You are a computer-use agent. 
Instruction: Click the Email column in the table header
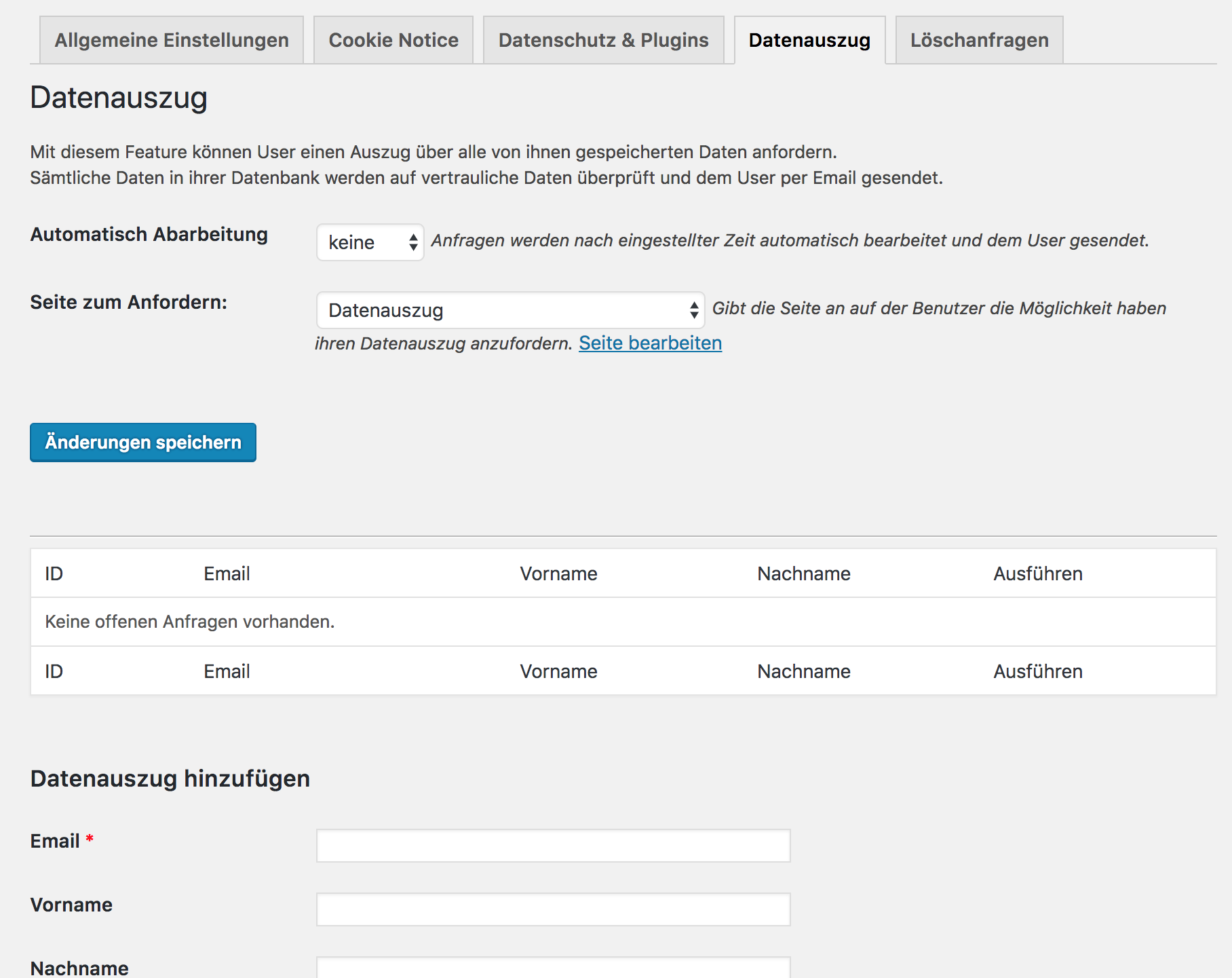[x=227, y=573]
